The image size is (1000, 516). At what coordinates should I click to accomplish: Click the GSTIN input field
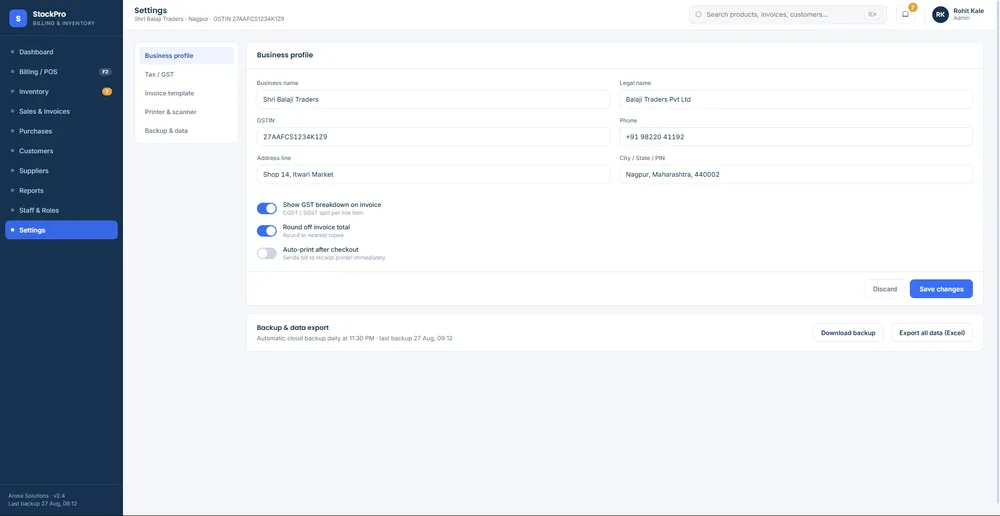[x=433, y=136]
